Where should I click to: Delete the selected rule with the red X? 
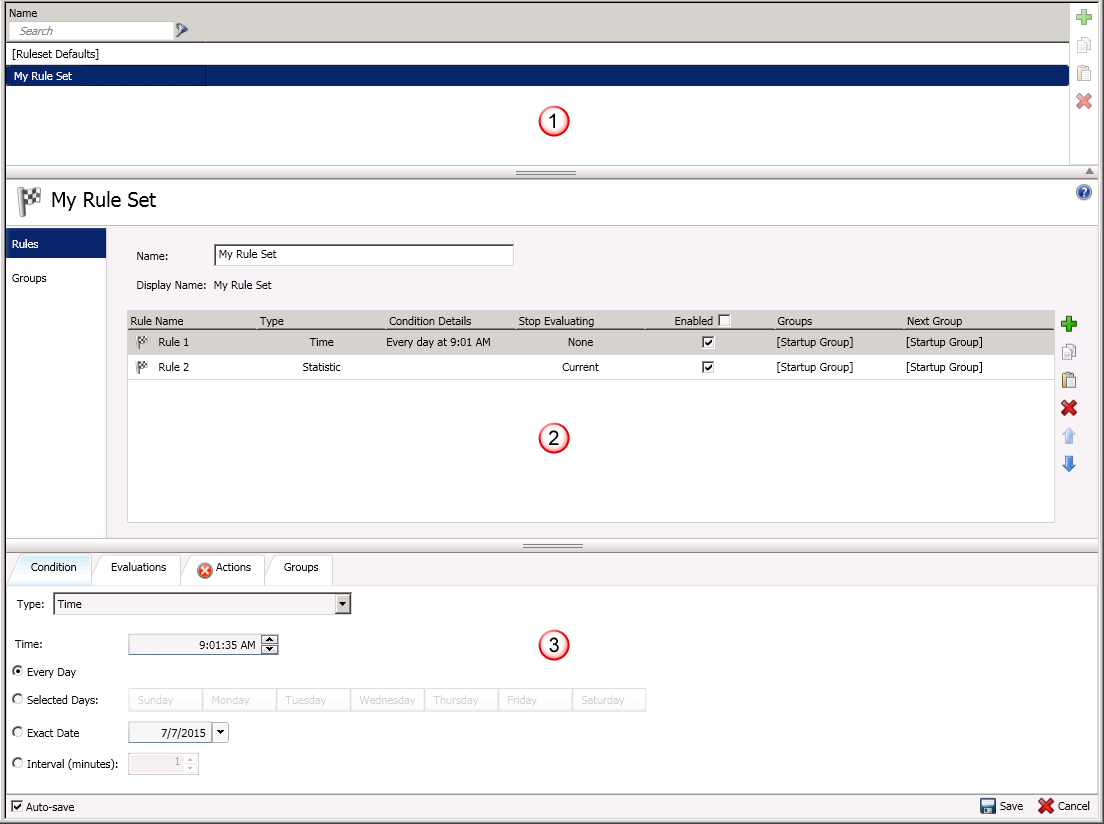point(1069,408)
